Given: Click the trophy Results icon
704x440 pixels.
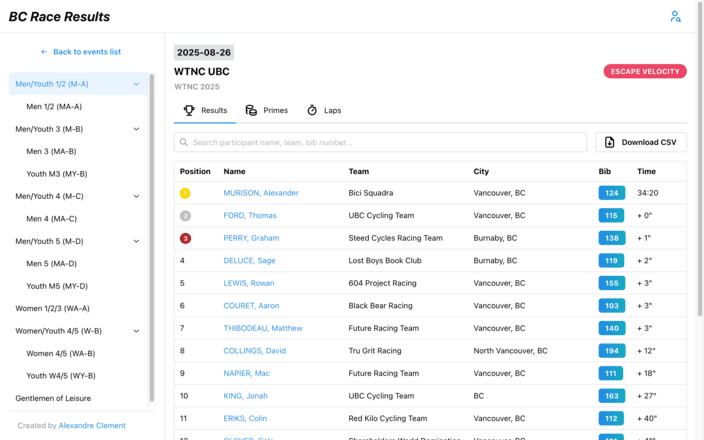Looking at the screenshot, I should [189, 110].
